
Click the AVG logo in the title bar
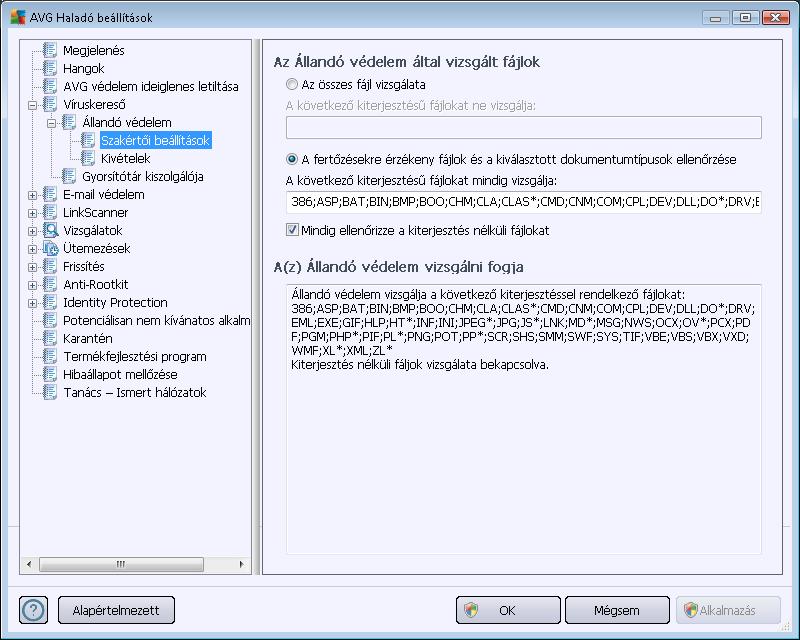click(18, 17)
